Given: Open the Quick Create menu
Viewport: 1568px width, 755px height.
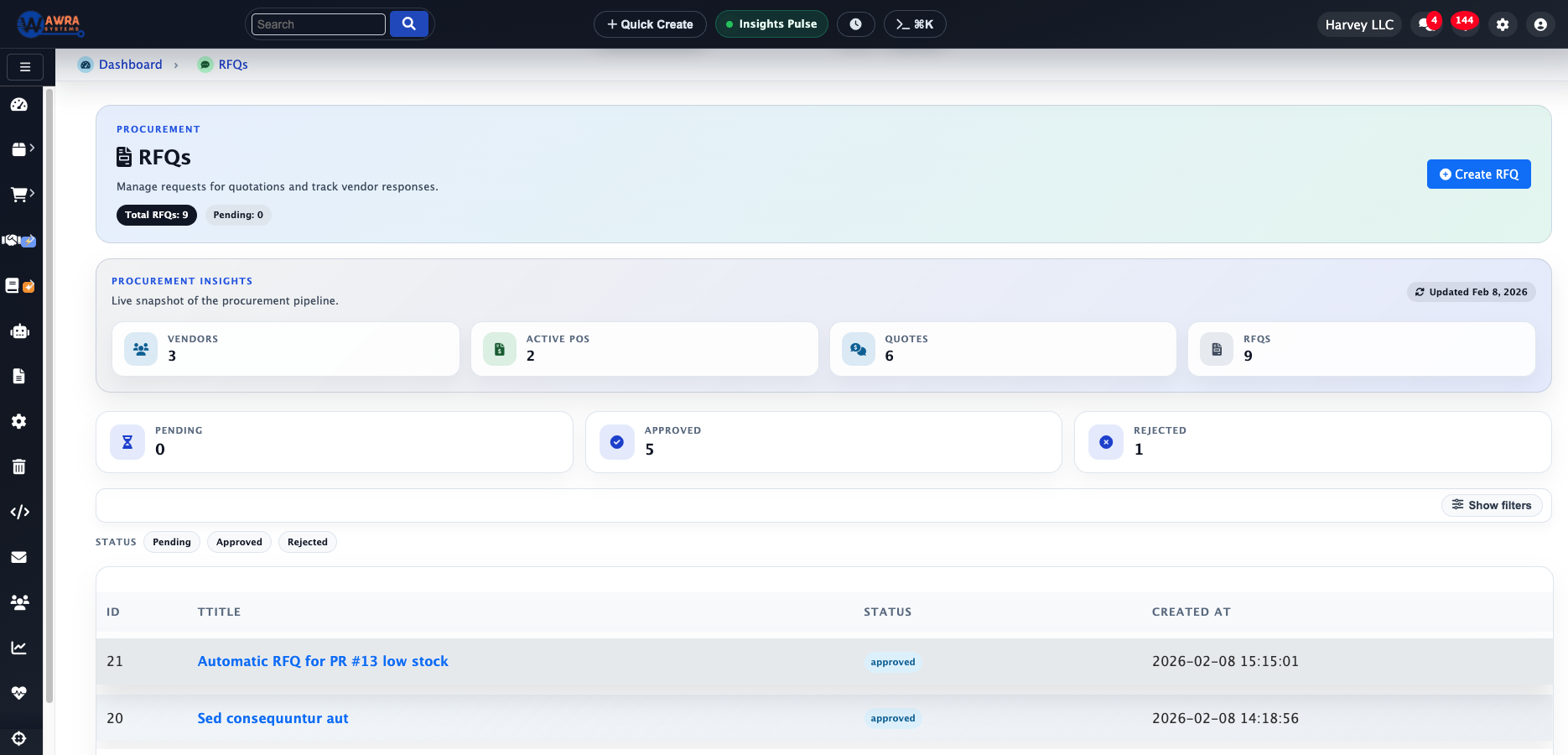Looking at the screenshot, I should (x=650, y=24).
